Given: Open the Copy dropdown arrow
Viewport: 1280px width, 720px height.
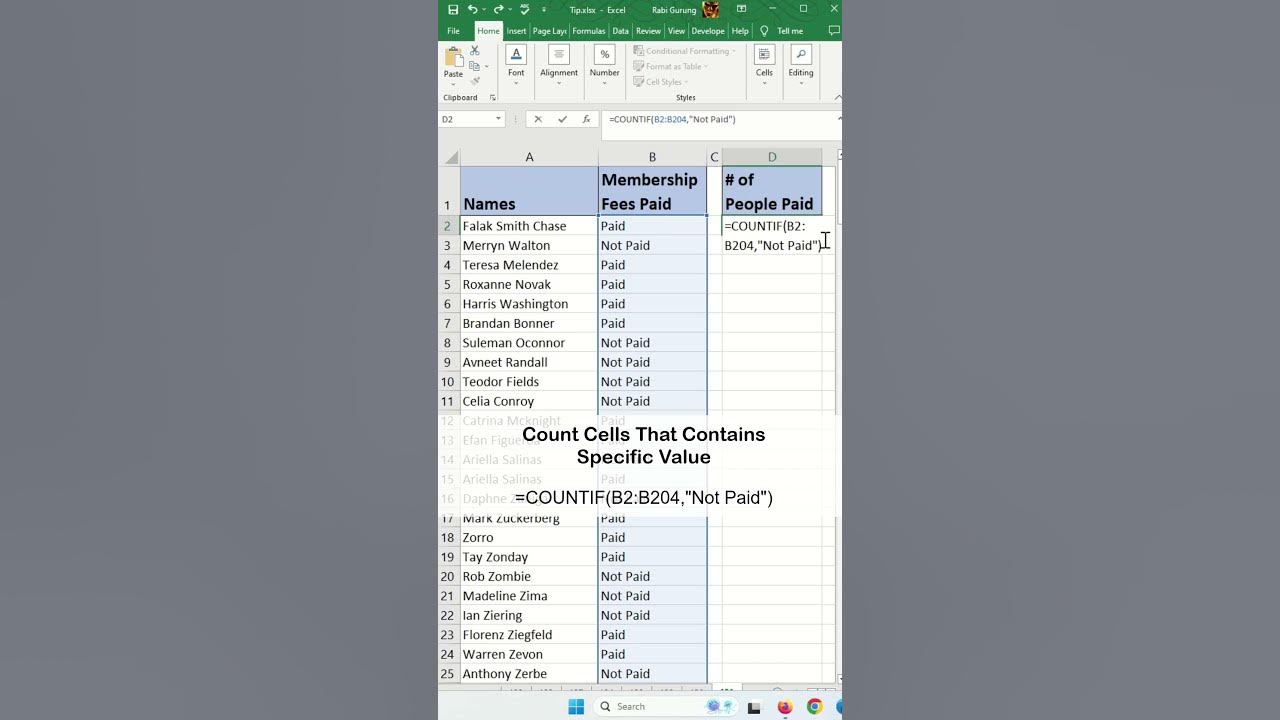Looking at the screenshot, I should [x=486, y=67].
